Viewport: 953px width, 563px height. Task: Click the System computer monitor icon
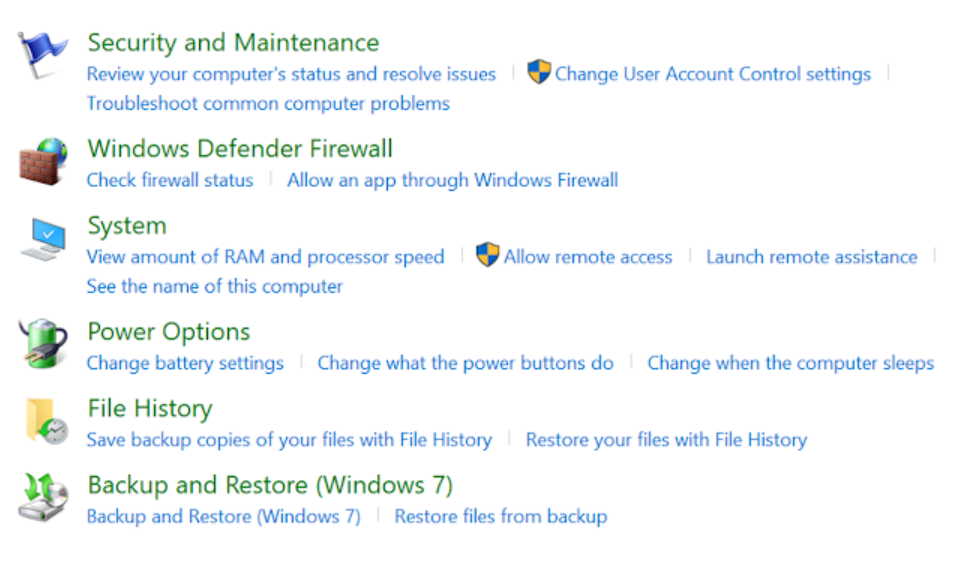click(x=43, y=239)
